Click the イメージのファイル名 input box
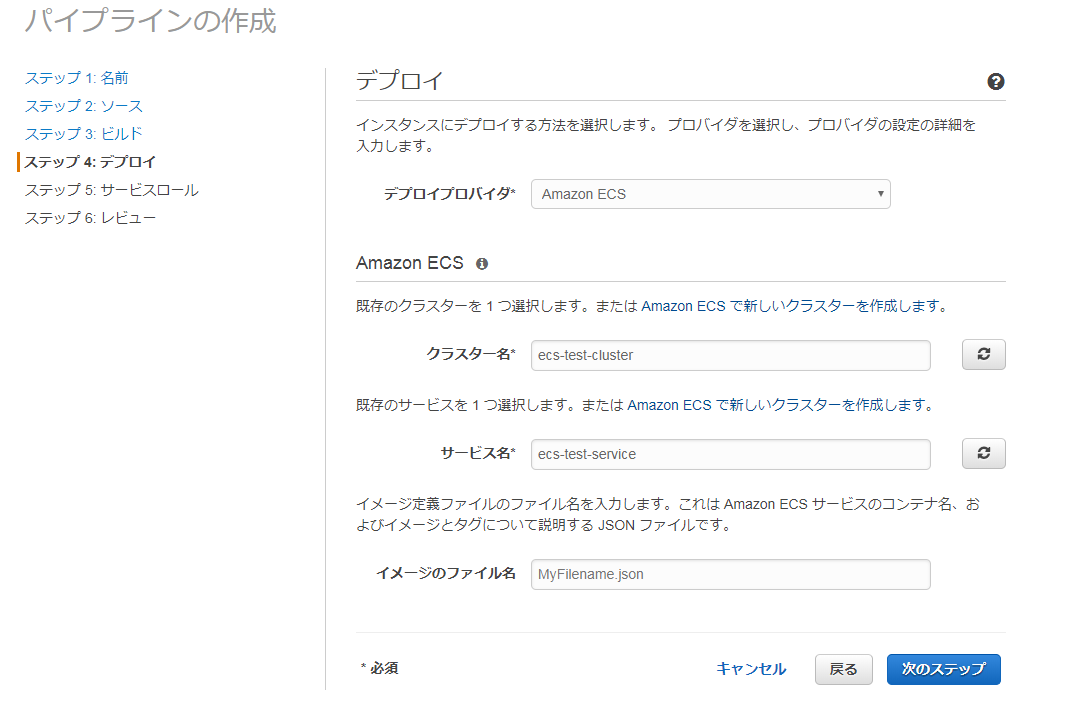 coord(730,574)
